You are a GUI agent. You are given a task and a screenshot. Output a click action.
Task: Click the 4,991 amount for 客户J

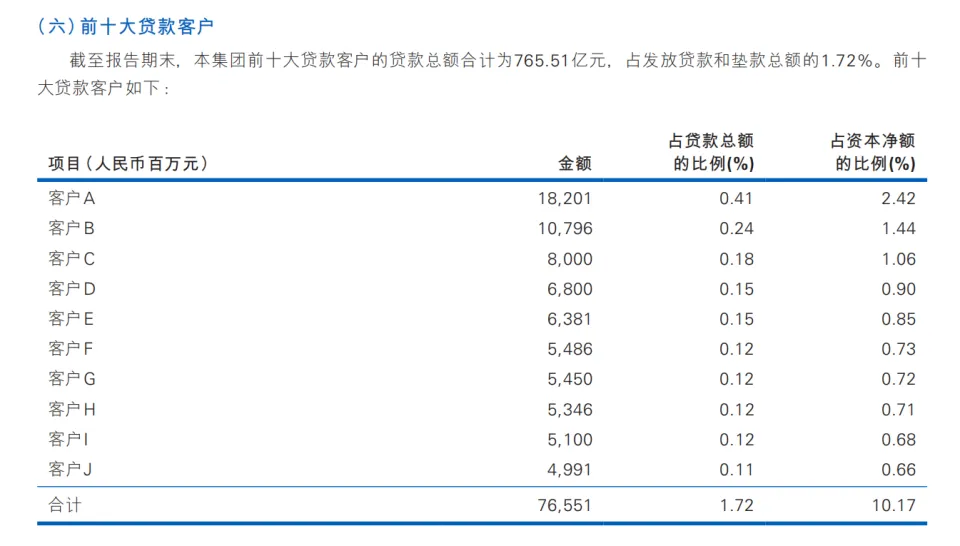pos(569,469)
